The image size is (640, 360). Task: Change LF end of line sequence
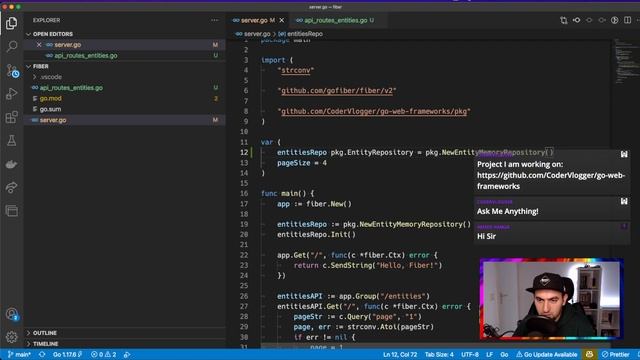489,354
